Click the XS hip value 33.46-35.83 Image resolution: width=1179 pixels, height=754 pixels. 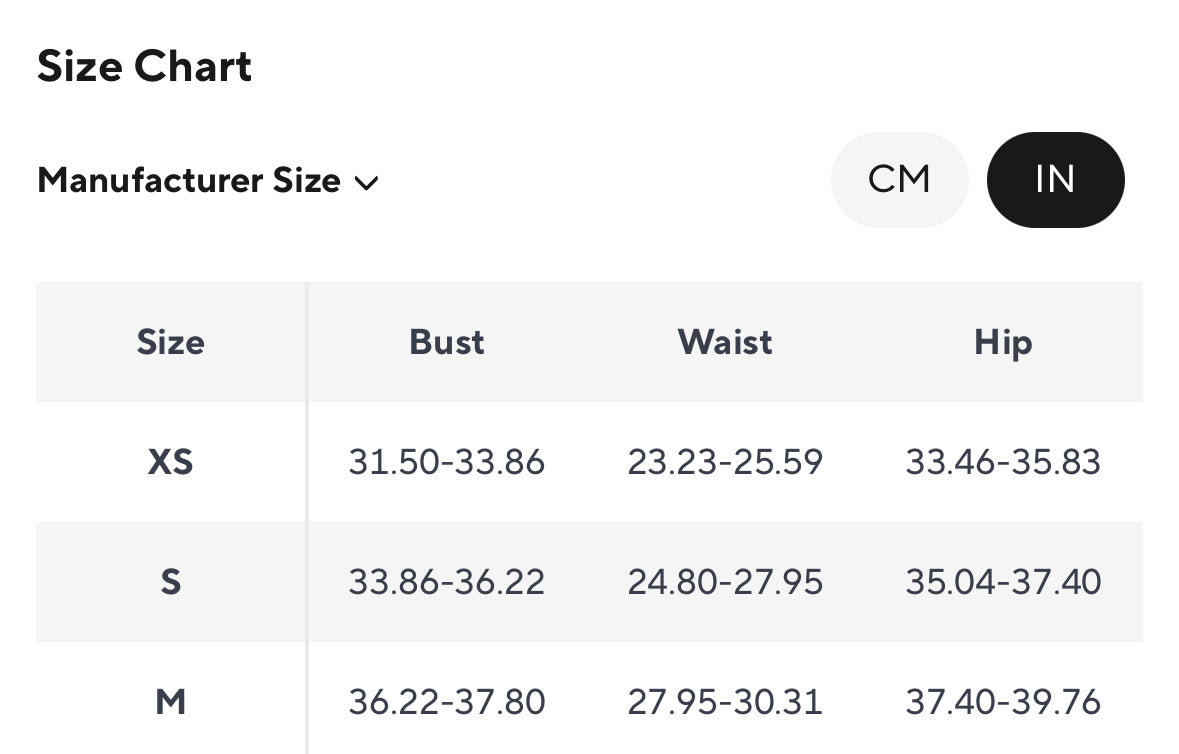tap(1003, 462)
